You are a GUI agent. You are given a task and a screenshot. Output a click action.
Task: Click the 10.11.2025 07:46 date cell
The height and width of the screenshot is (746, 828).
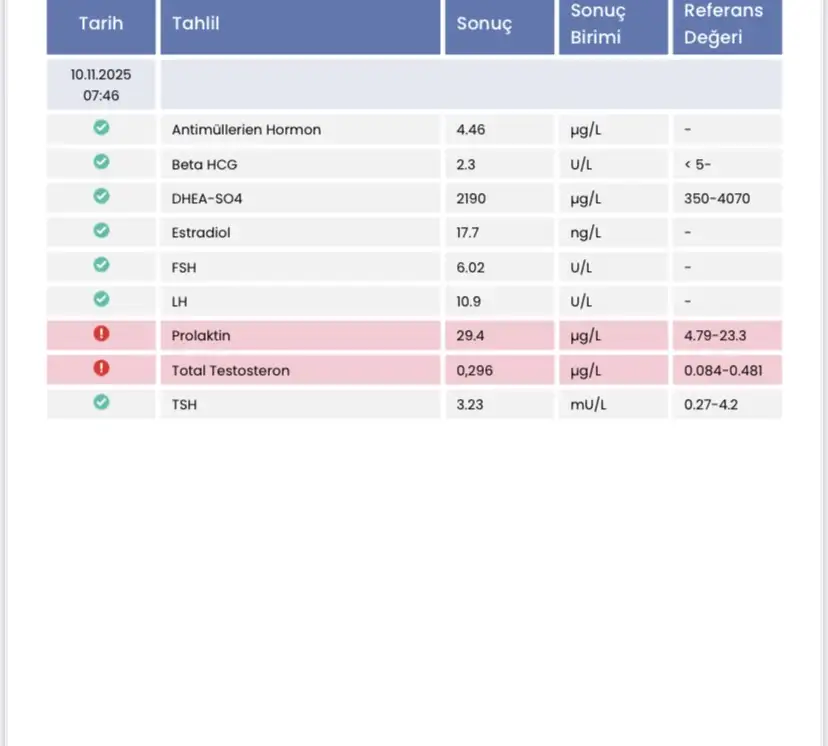coord(101,85)
